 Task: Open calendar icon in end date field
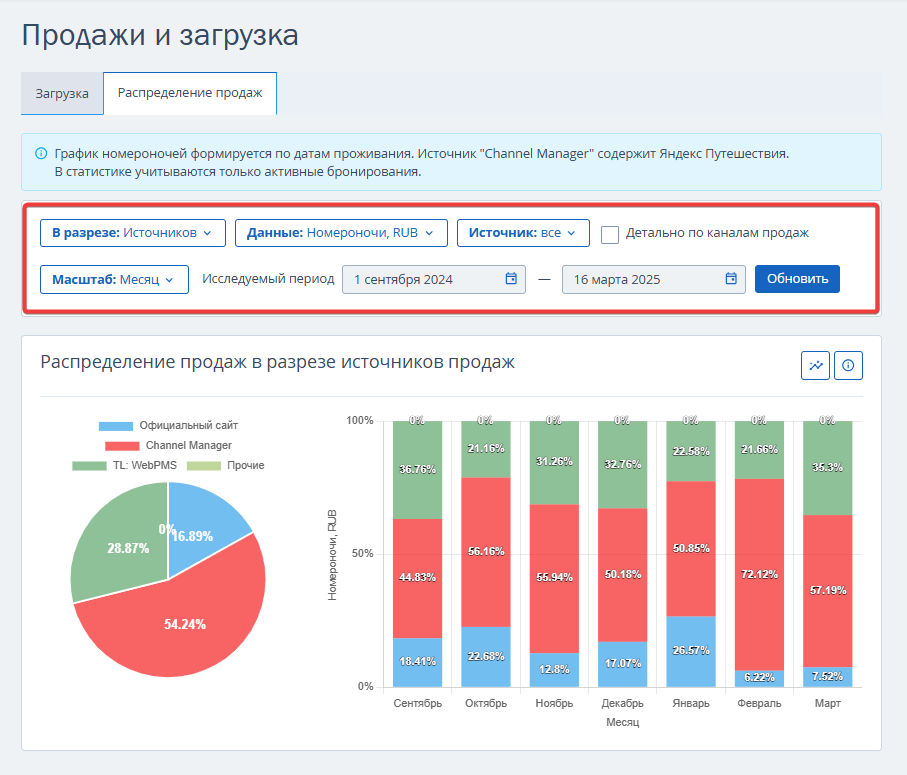coord(731,279)
